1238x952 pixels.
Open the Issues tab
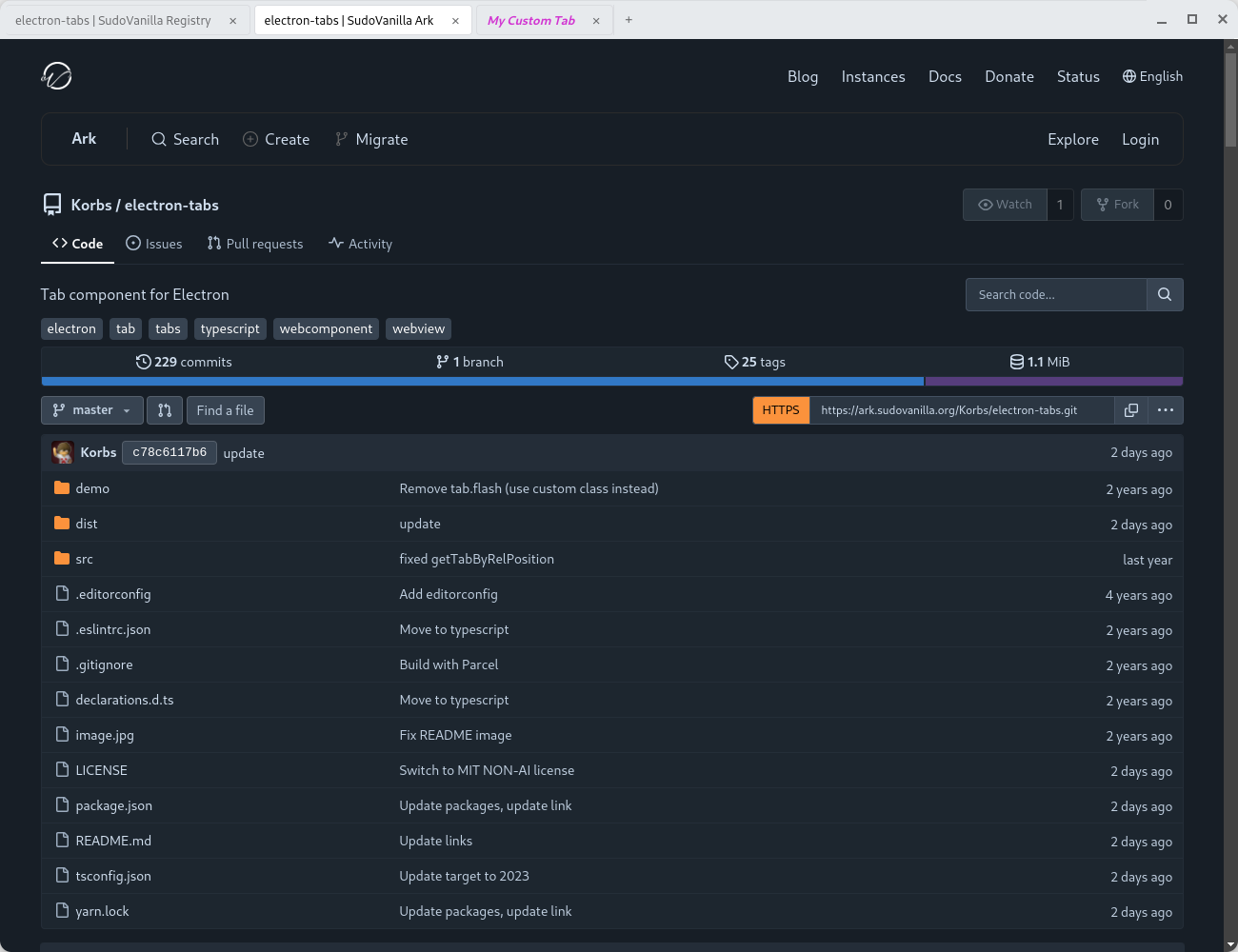tap(154, 244)
